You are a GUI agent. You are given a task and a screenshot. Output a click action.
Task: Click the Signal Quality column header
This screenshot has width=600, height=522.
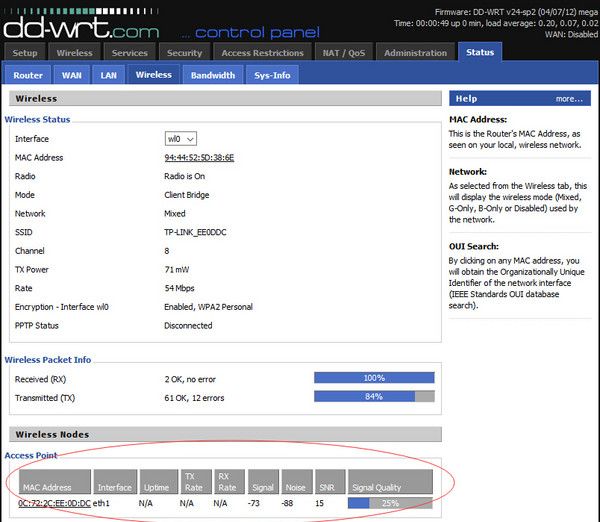click(390, 481)
